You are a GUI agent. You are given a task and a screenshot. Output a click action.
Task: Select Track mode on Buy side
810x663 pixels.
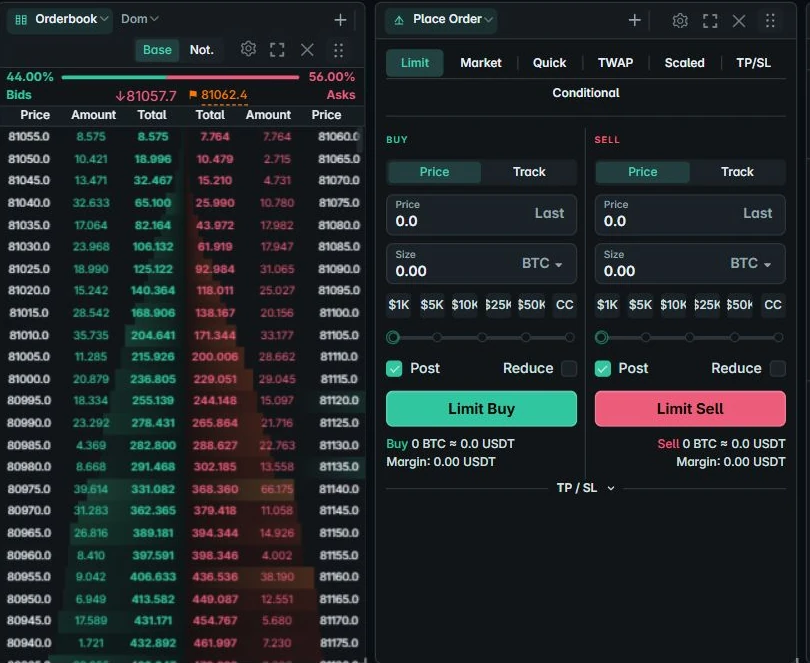pyautogui.click(x=529, y=172)
